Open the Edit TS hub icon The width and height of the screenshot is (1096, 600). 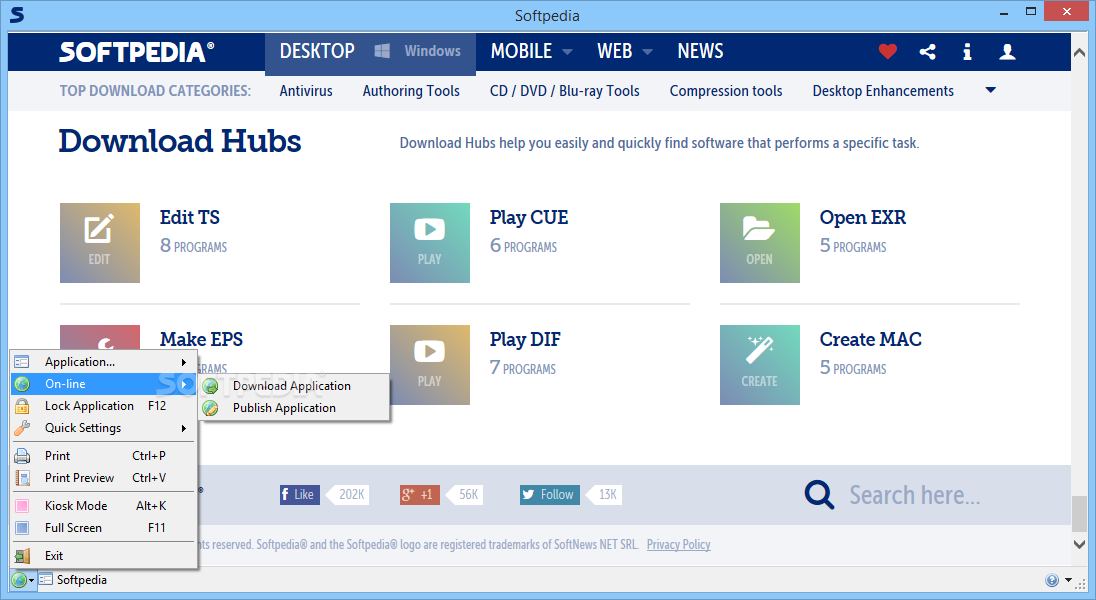[100, 243]
